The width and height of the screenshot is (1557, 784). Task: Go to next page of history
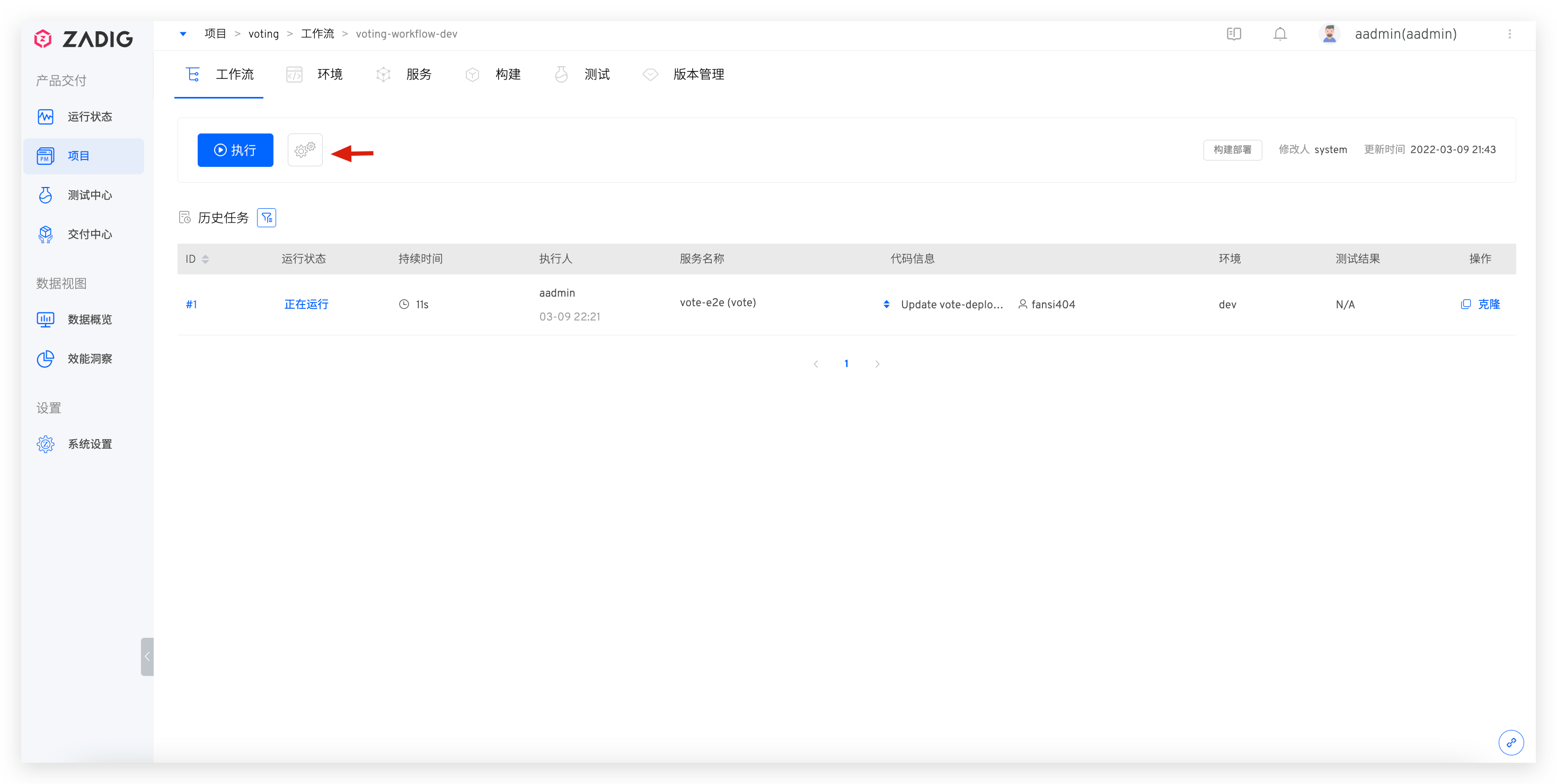[x=877, y=364]
